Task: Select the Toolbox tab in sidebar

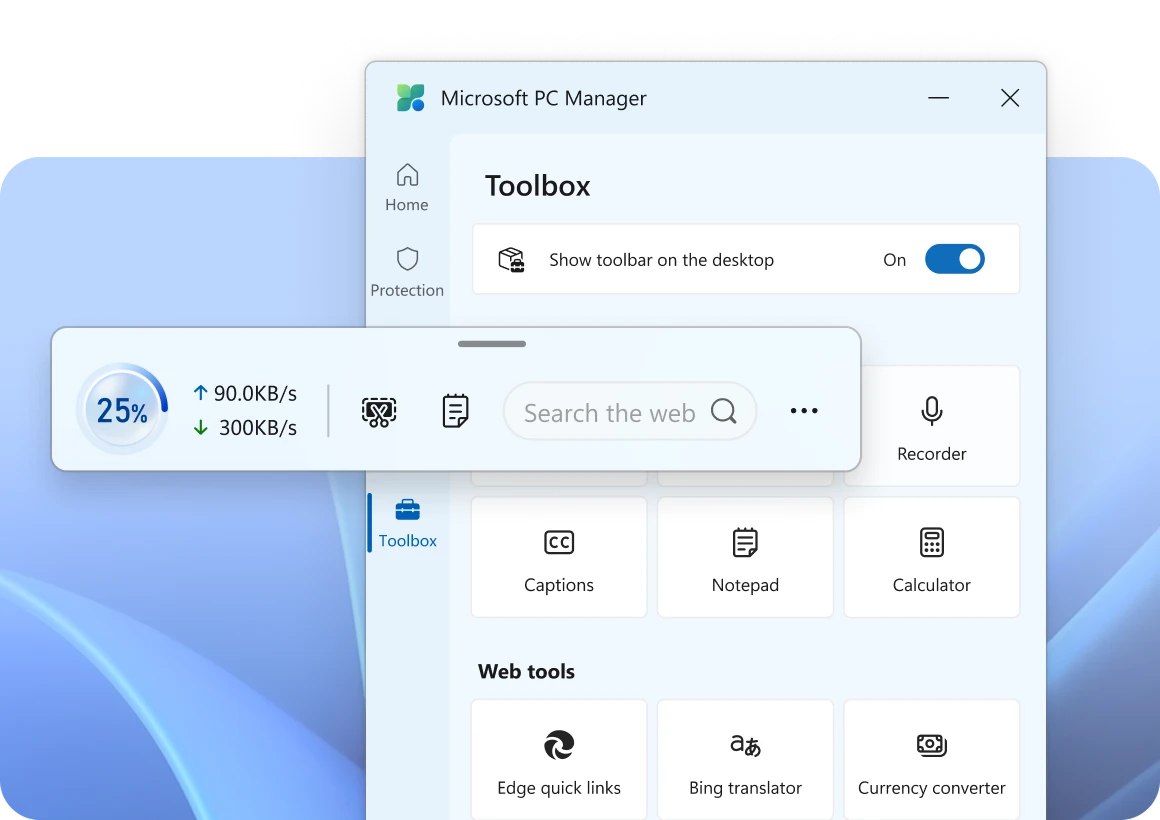Action: pyautogui.click(x=407, y=524)
